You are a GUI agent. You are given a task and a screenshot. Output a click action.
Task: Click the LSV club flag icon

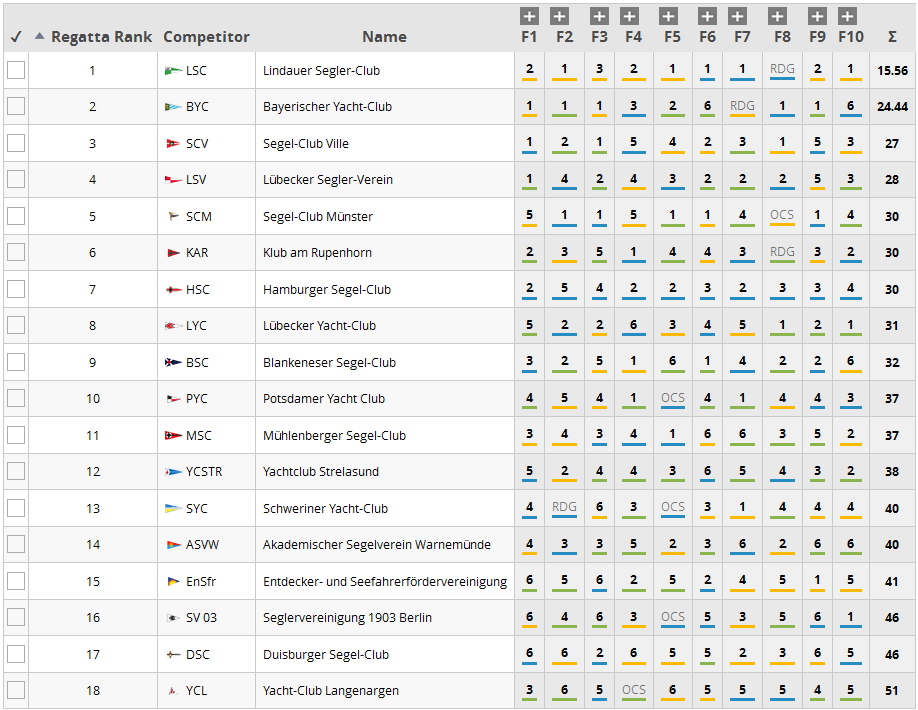coord(173,180)
